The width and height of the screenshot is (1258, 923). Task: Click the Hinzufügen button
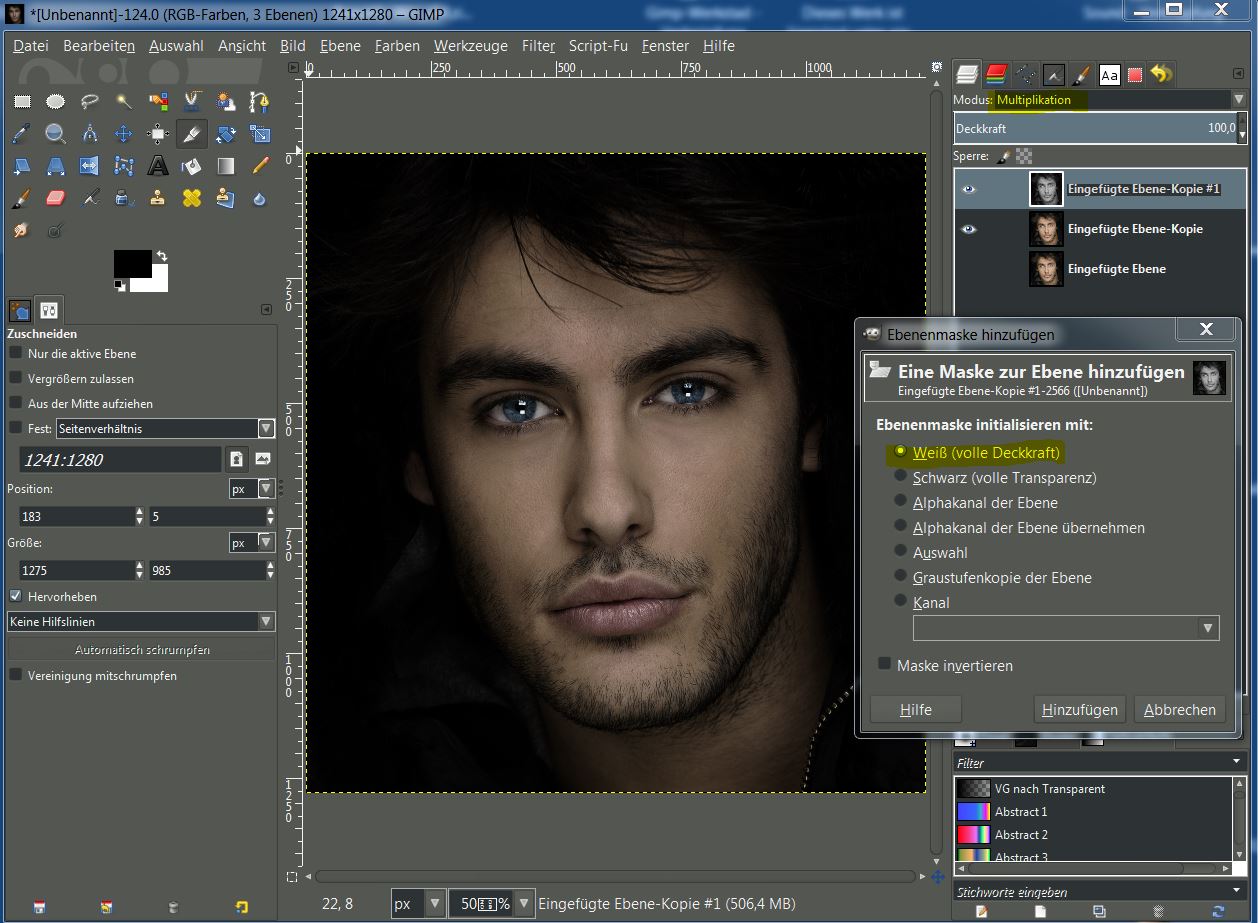pos(1079,710)
